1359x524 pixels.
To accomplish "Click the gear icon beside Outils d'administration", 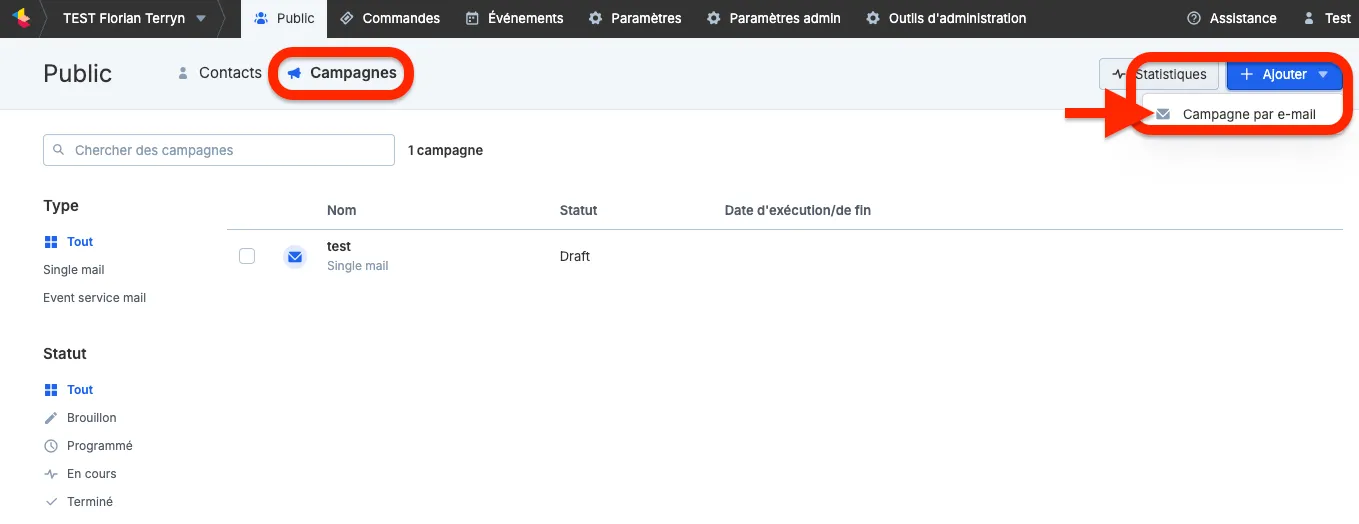I will (873, 18).
